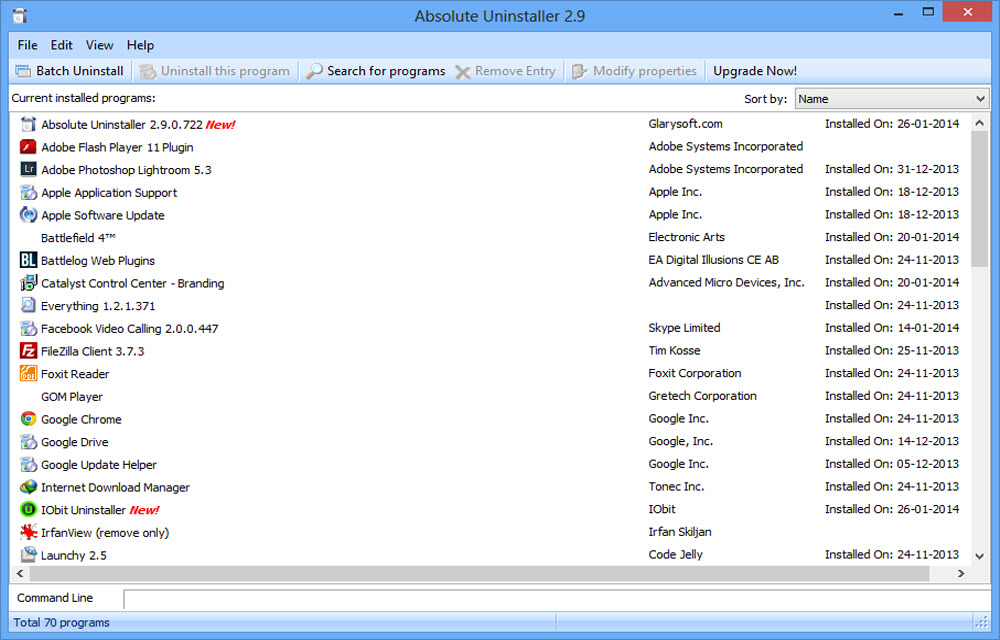Select the Battlefield 4™ entry
This screenshot has width=1000, height=640.
coord(78,238)
